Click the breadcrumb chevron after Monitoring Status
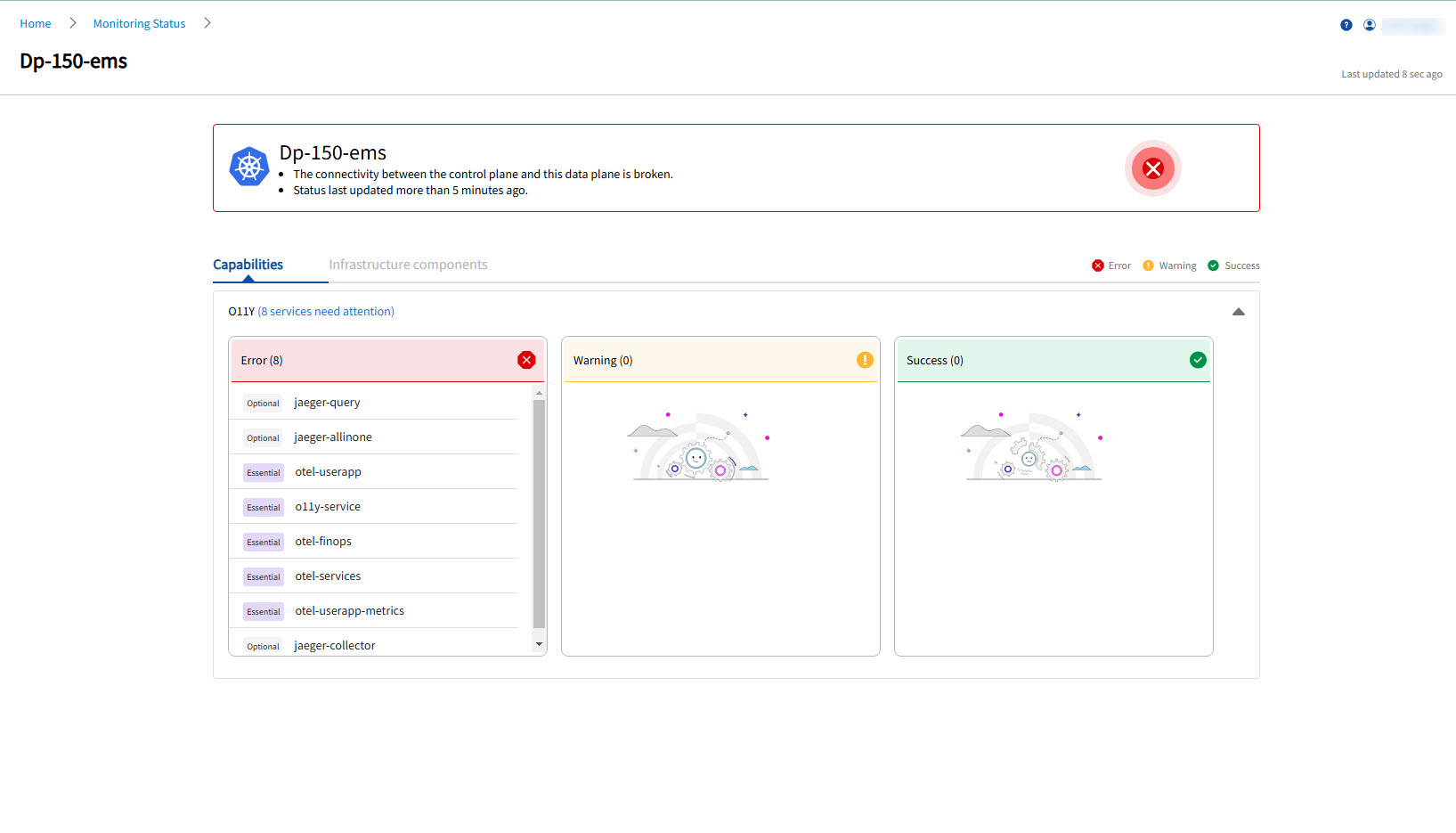The width and height of the screenshot is (1456, 833). pos(207,23)
